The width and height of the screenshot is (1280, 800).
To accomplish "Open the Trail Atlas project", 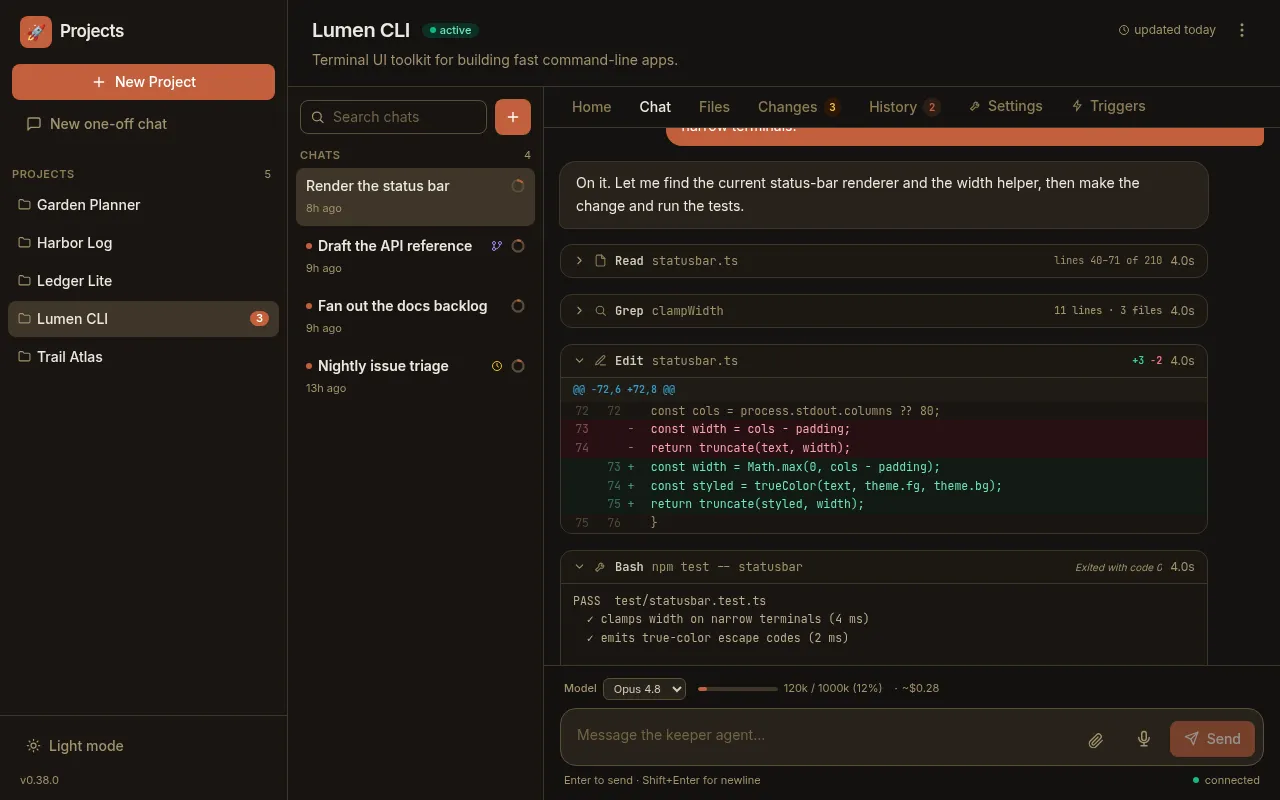I will 143,357.
